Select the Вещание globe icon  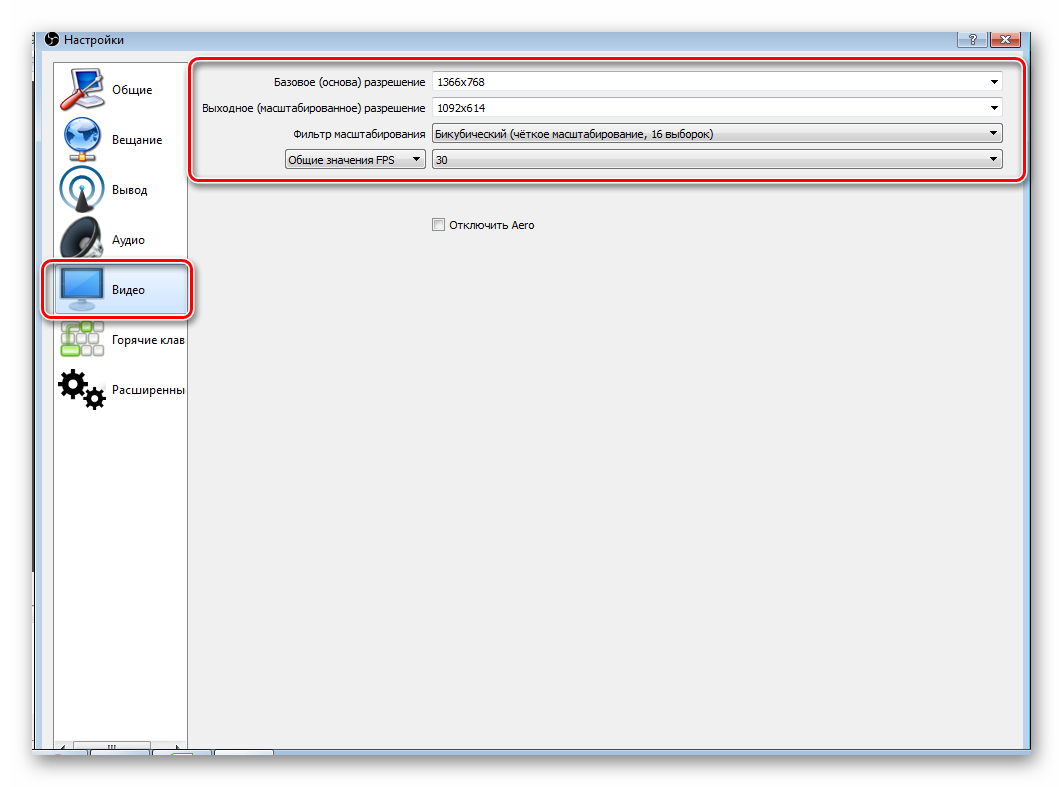(82, 139)
